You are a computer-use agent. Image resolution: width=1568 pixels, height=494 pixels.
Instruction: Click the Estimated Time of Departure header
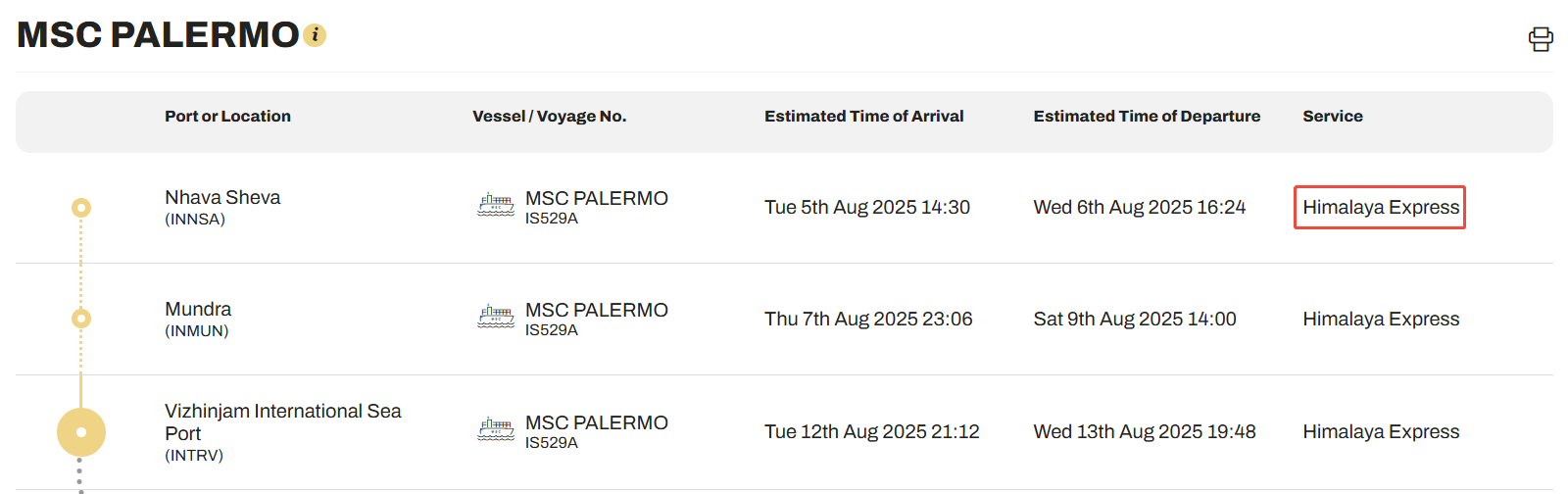(1147, 117)
